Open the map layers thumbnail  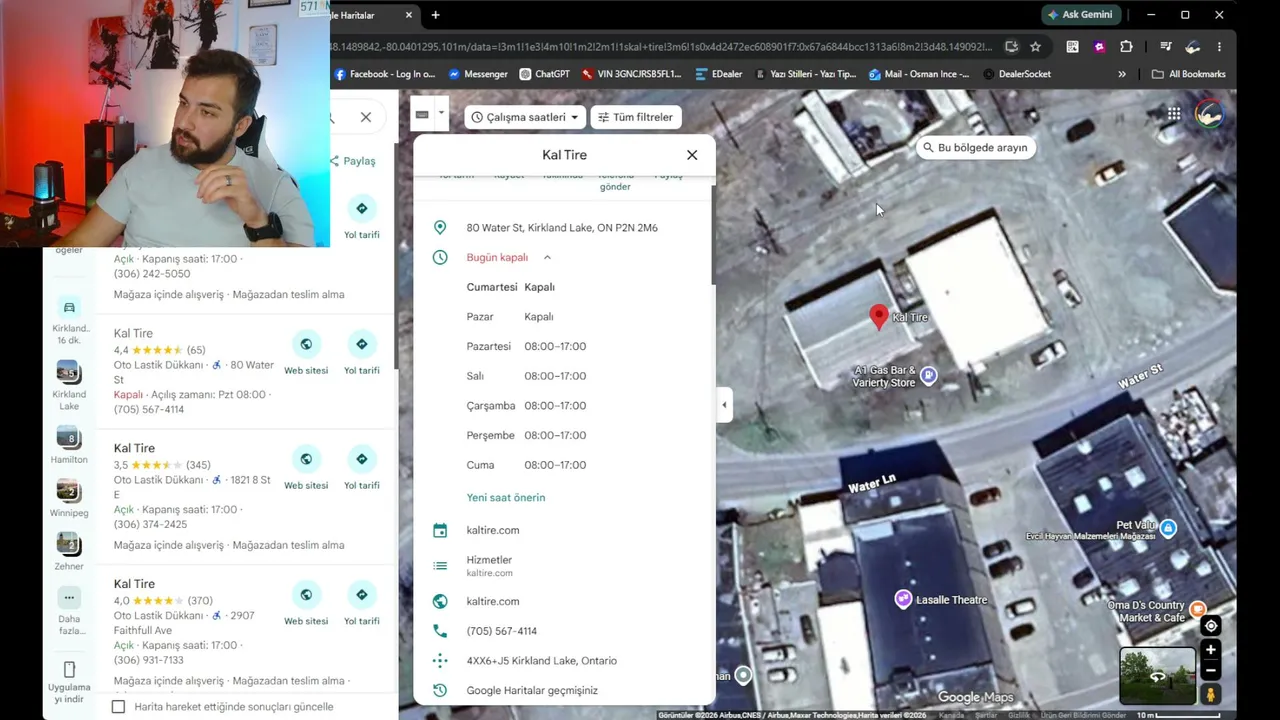pos(1157,677)
